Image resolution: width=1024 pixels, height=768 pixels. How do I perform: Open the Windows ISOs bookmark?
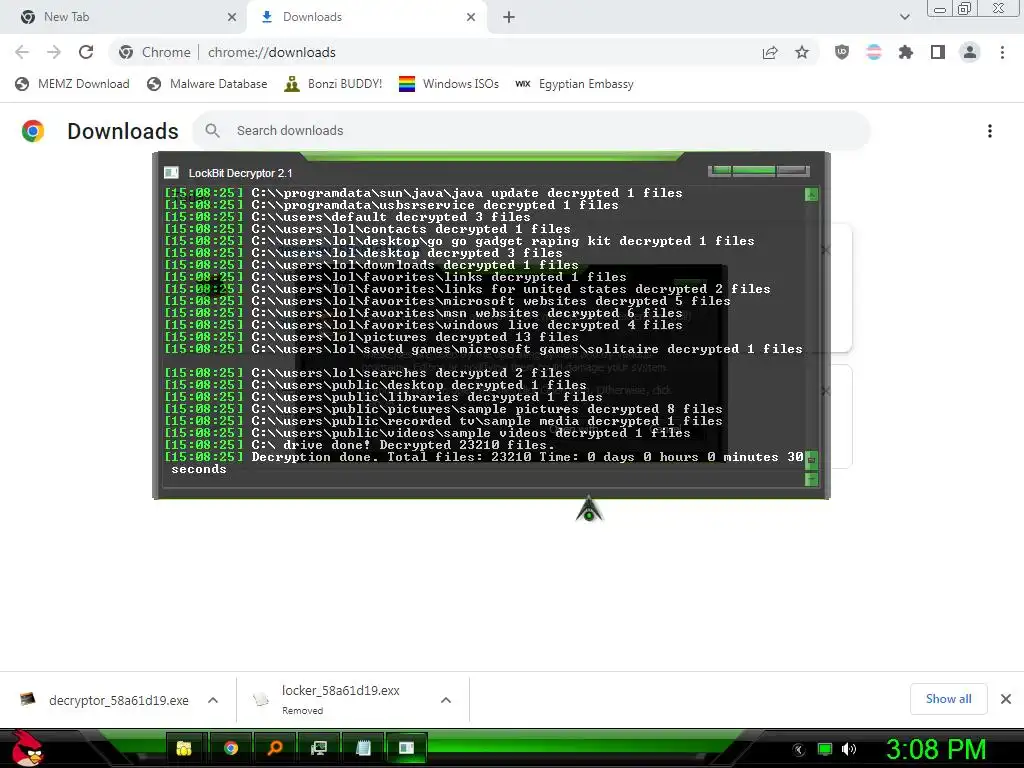click(x=449, y=84)
